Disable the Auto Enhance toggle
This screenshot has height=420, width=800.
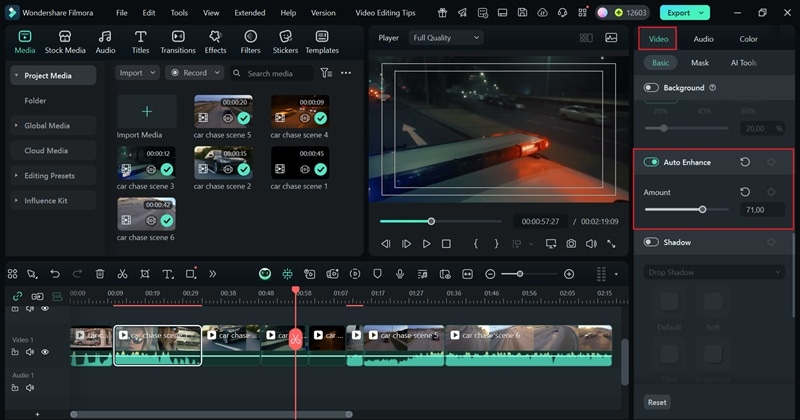pyautogui.click(x=652, y=162)
